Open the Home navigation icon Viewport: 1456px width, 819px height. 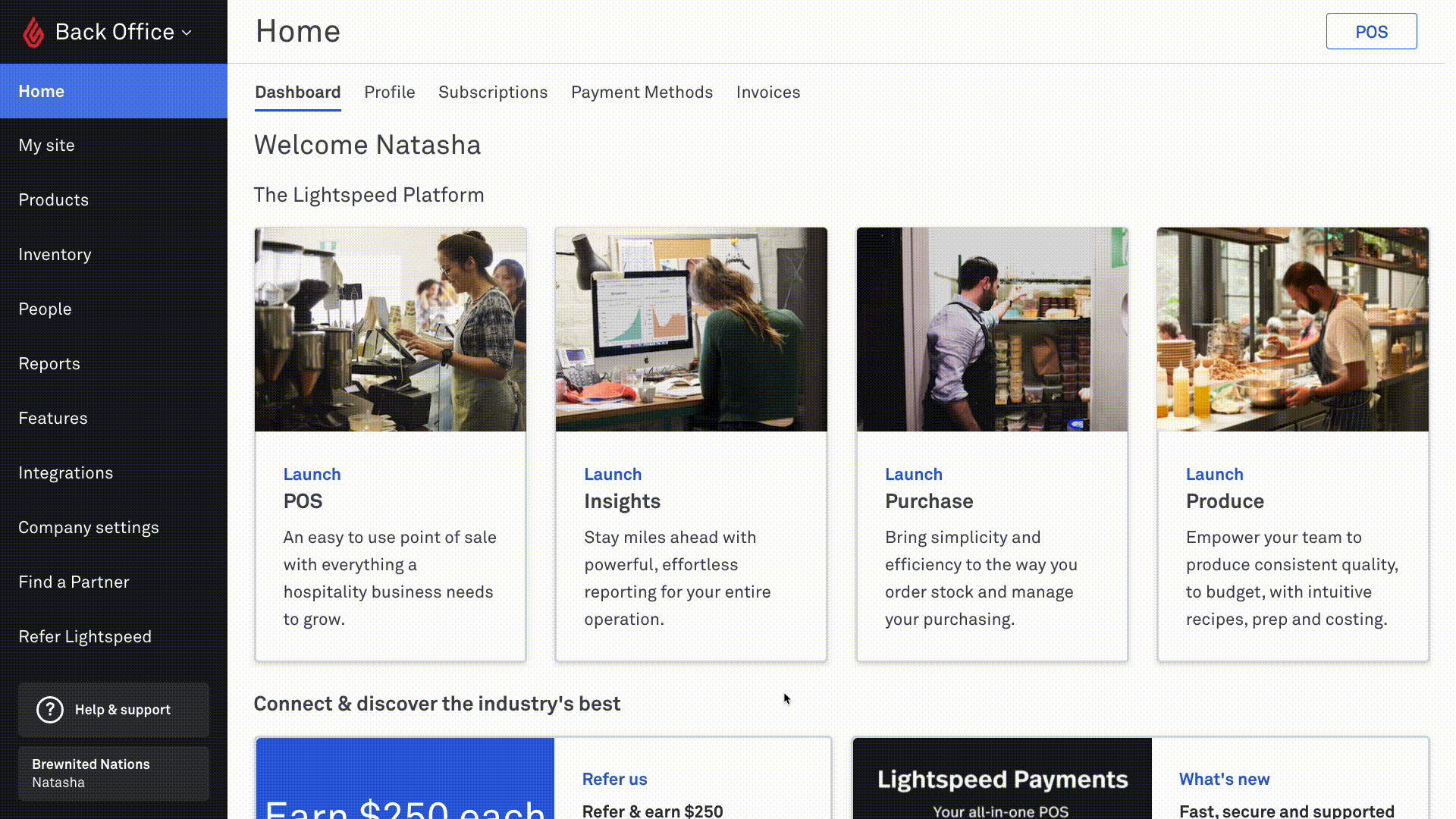[41, 91]
